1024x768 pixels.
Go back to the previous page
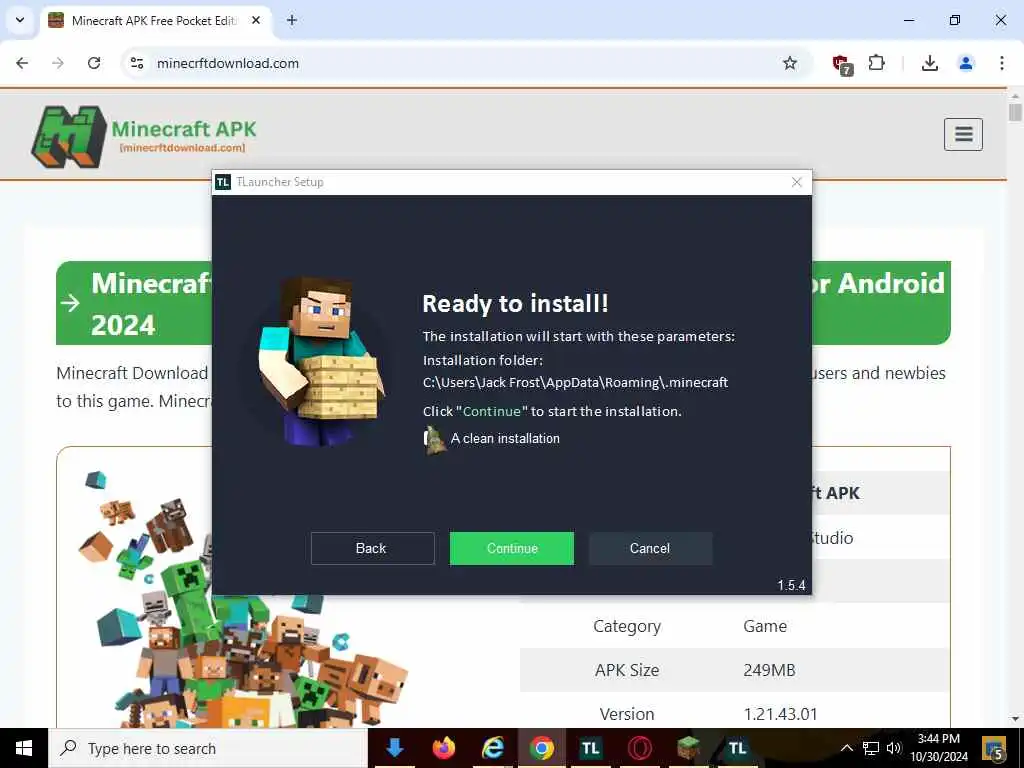pos(22,63)
